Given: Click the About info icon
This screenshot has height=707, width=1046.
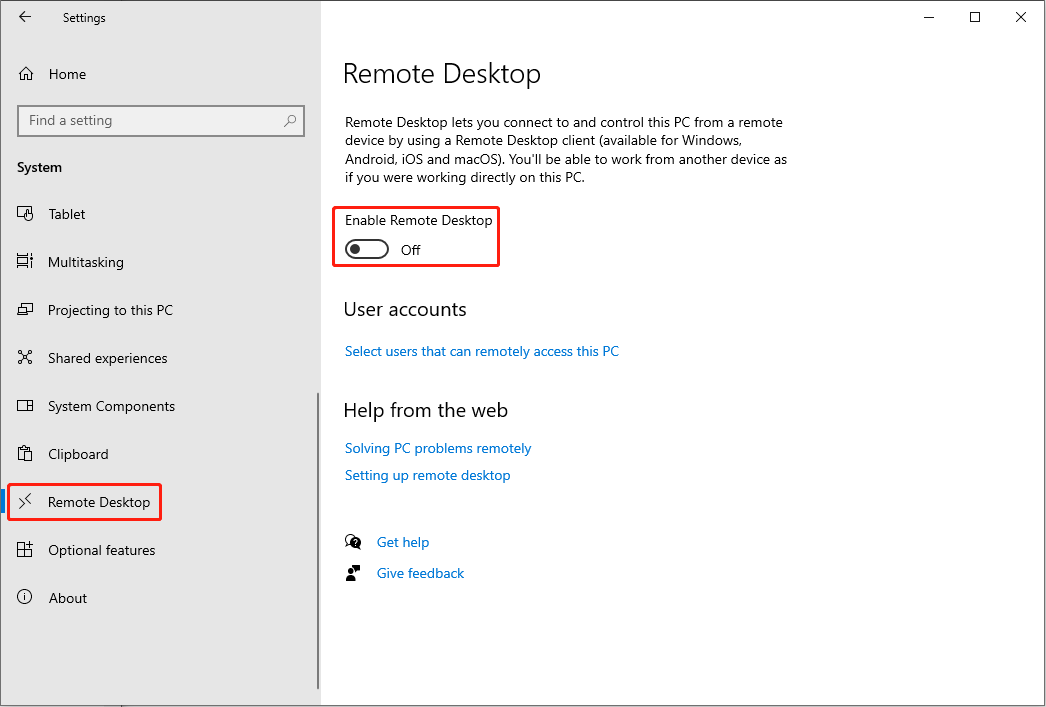Looking at the screenshot, I should tap(24, 597).
